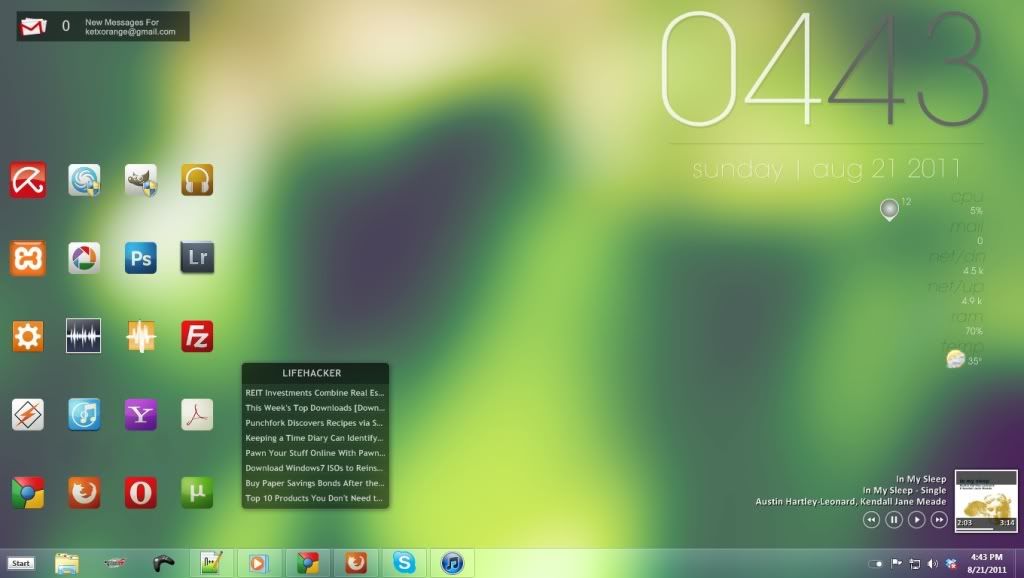Open Adobe Lightroom
The height and width of the screenshot is (578, 1024).
click(197, 257)
